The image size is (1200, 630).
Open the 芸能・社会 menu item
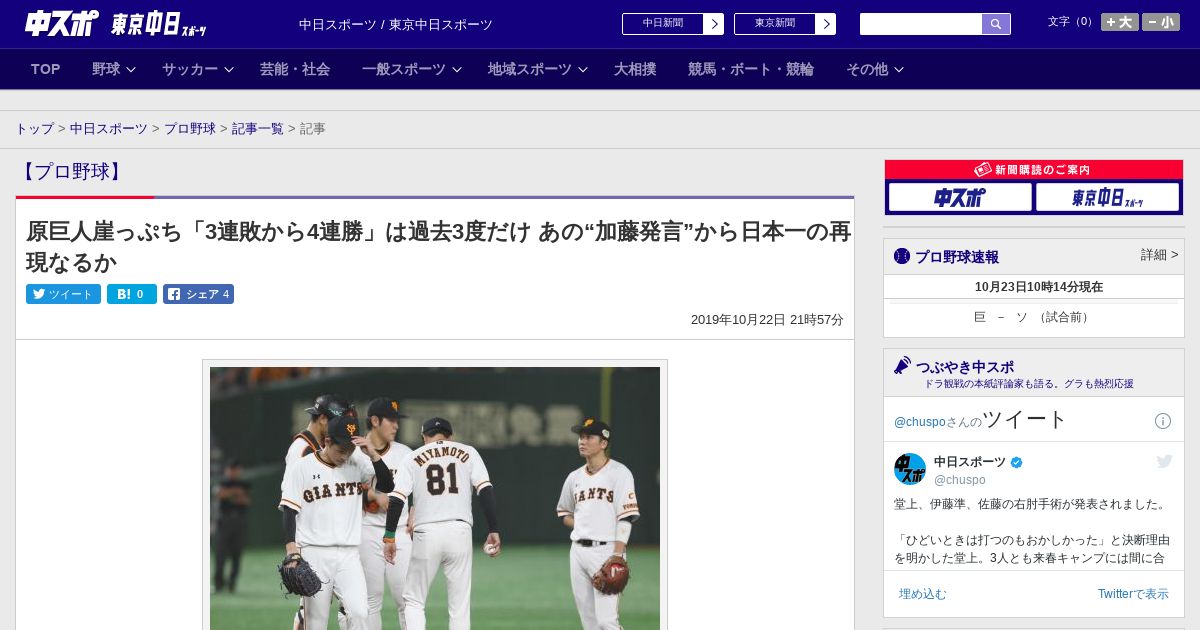295,69
